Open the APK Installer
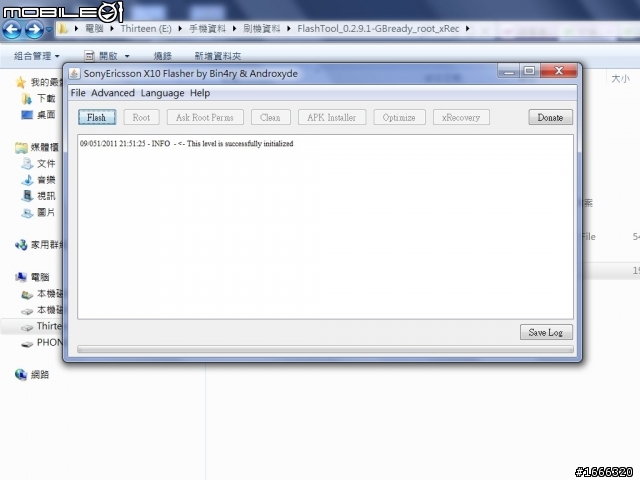The width and height of the screenshot is (640, 480). pos(332,118)
